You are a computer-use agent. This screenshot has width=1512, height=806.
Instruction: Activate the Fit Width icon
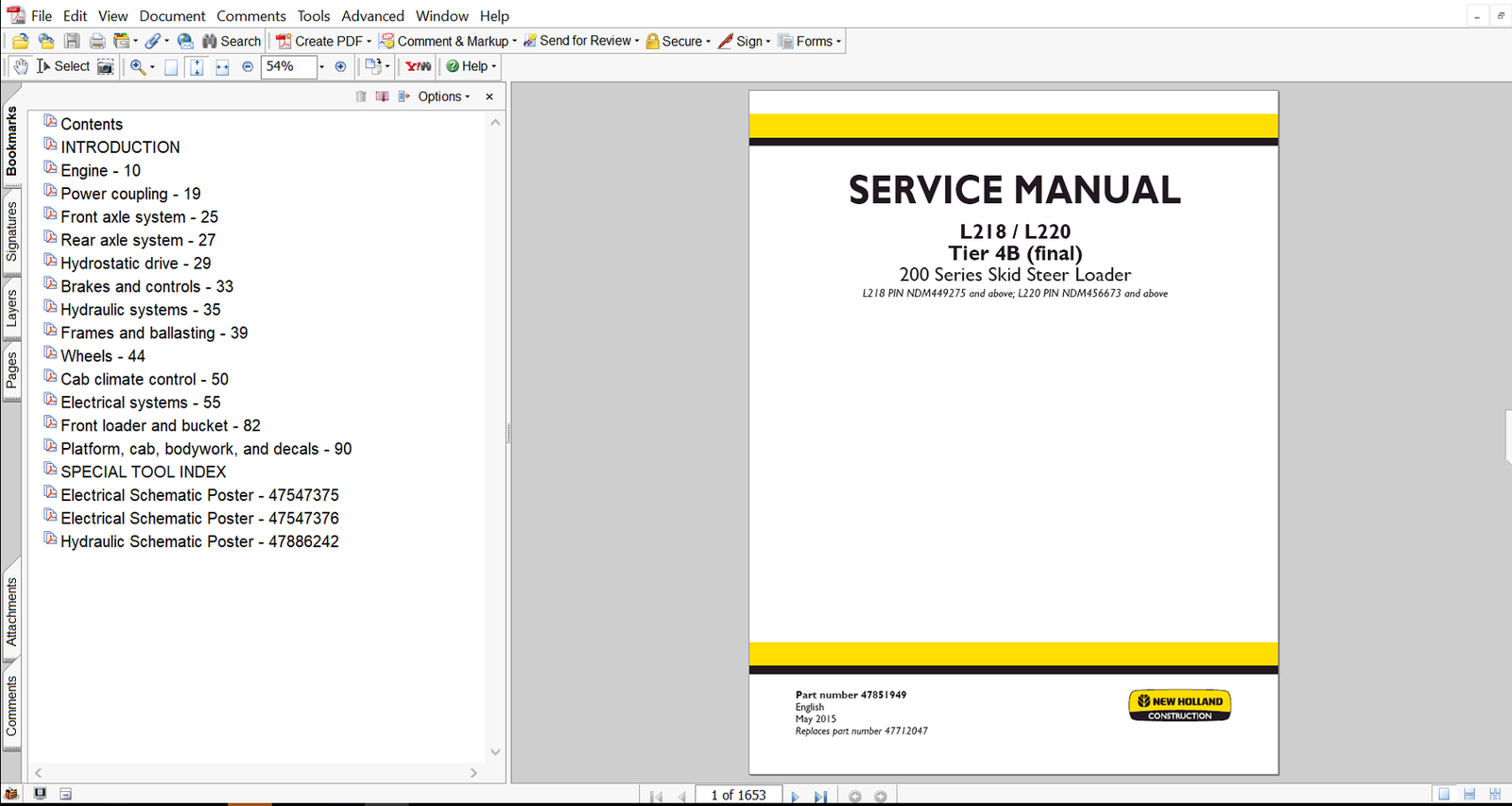[x=222, y=66]
